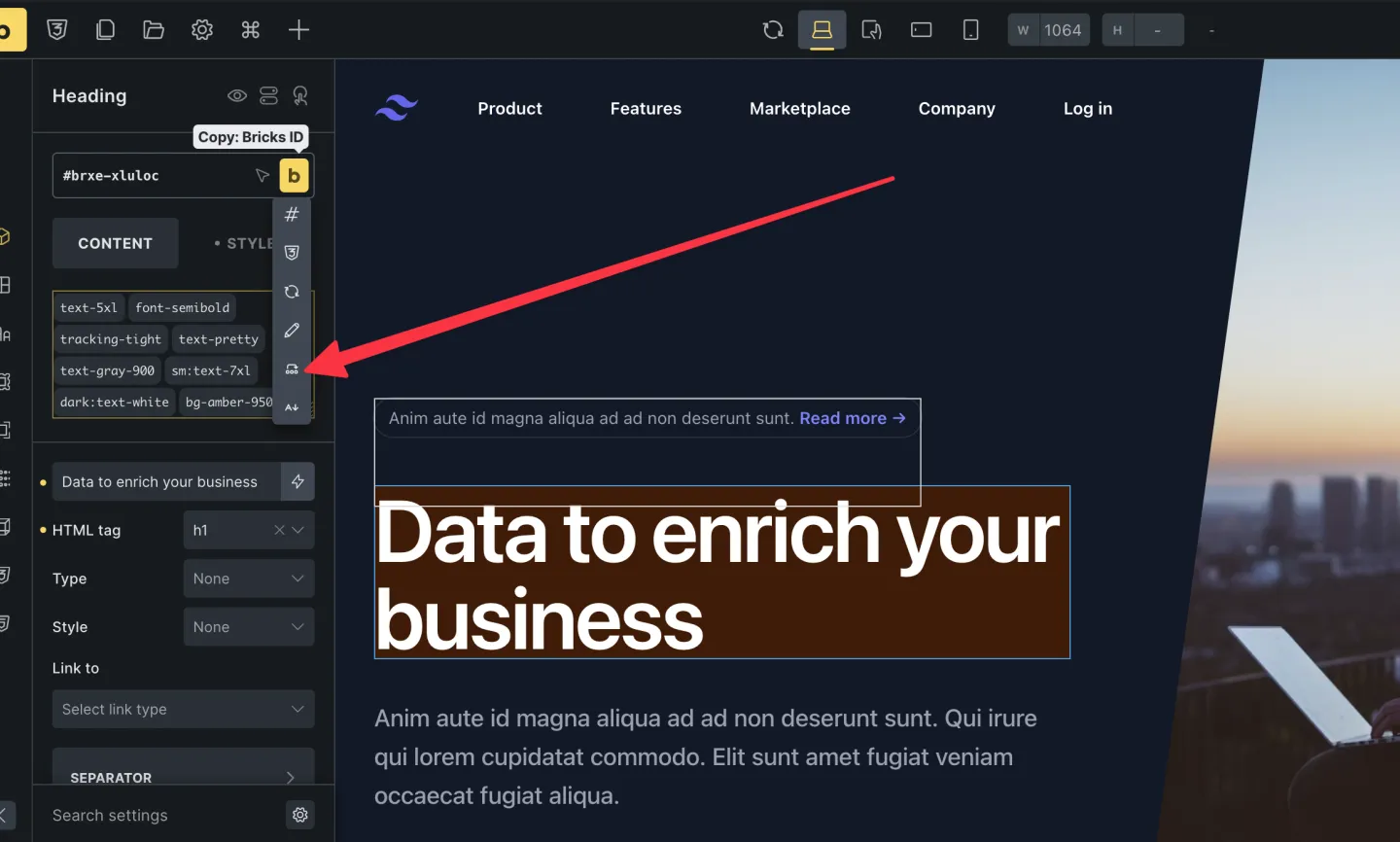
Task: Click the yellow Bricks ID copy button
Action: pyautogui.click(x=294, y=176)
